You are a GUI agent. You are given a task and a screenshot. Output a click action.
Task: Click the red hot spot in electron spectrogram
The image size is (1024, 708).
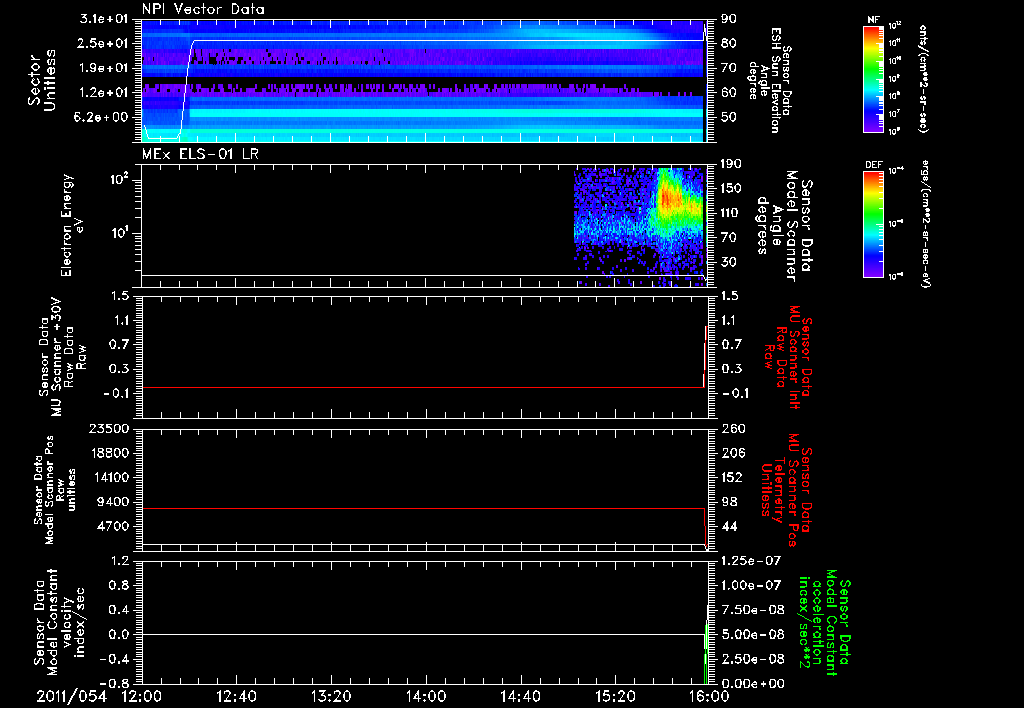pyautogui.click(x=668, y=200)
